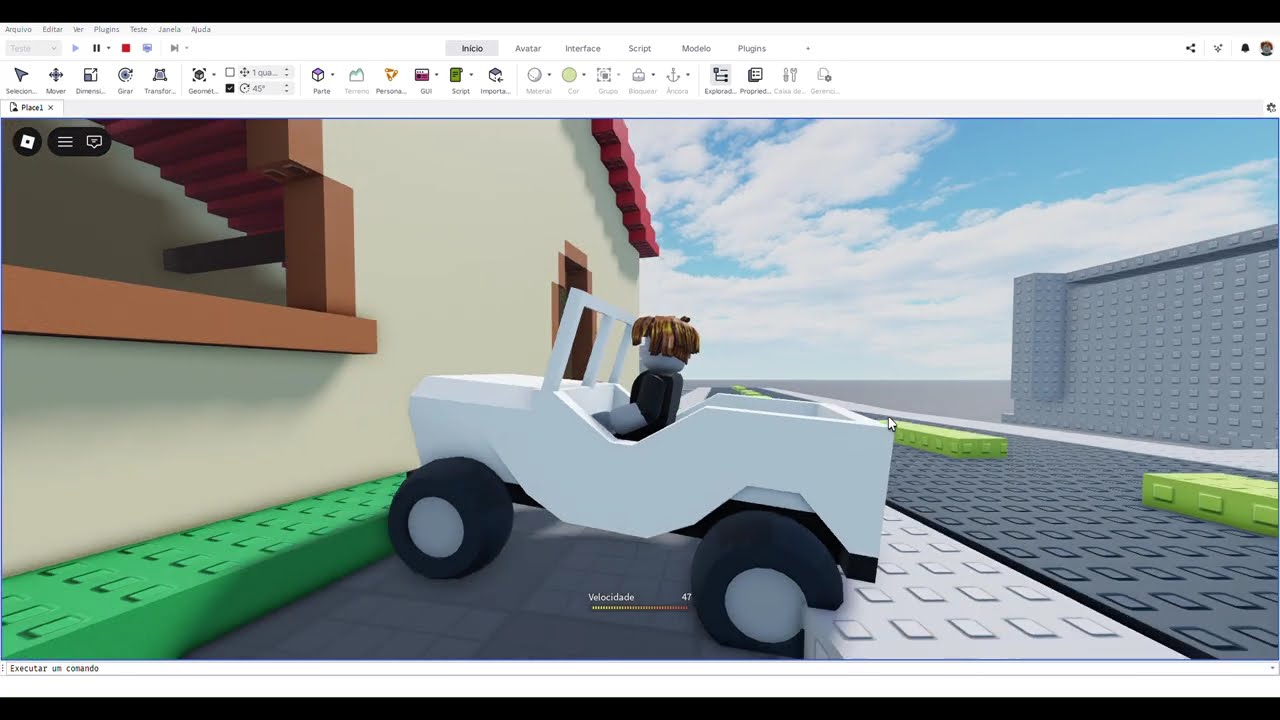Pause the running test
This screenshot has height=720, width=1280.
coord(96,48)
